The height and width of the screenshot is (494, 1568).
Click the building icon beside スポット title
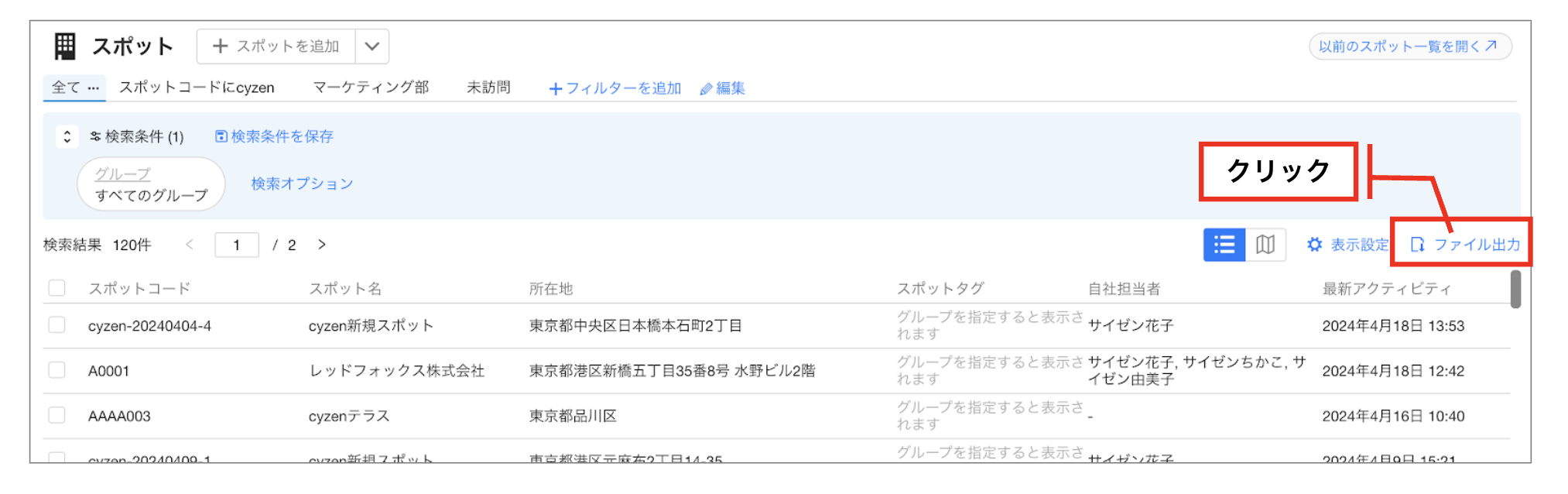[65, 46]
